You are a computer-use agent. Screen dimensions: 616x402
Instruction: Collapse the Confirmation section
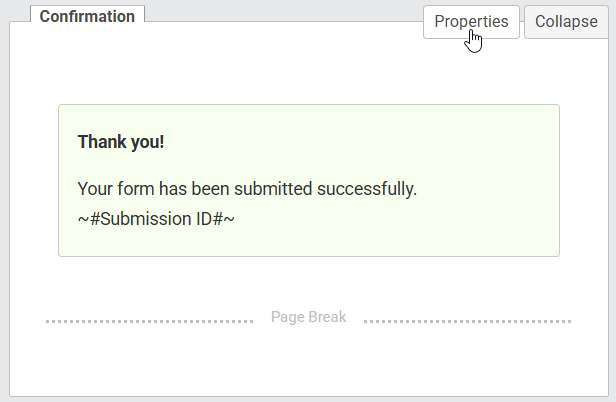[x=566, y=22]
